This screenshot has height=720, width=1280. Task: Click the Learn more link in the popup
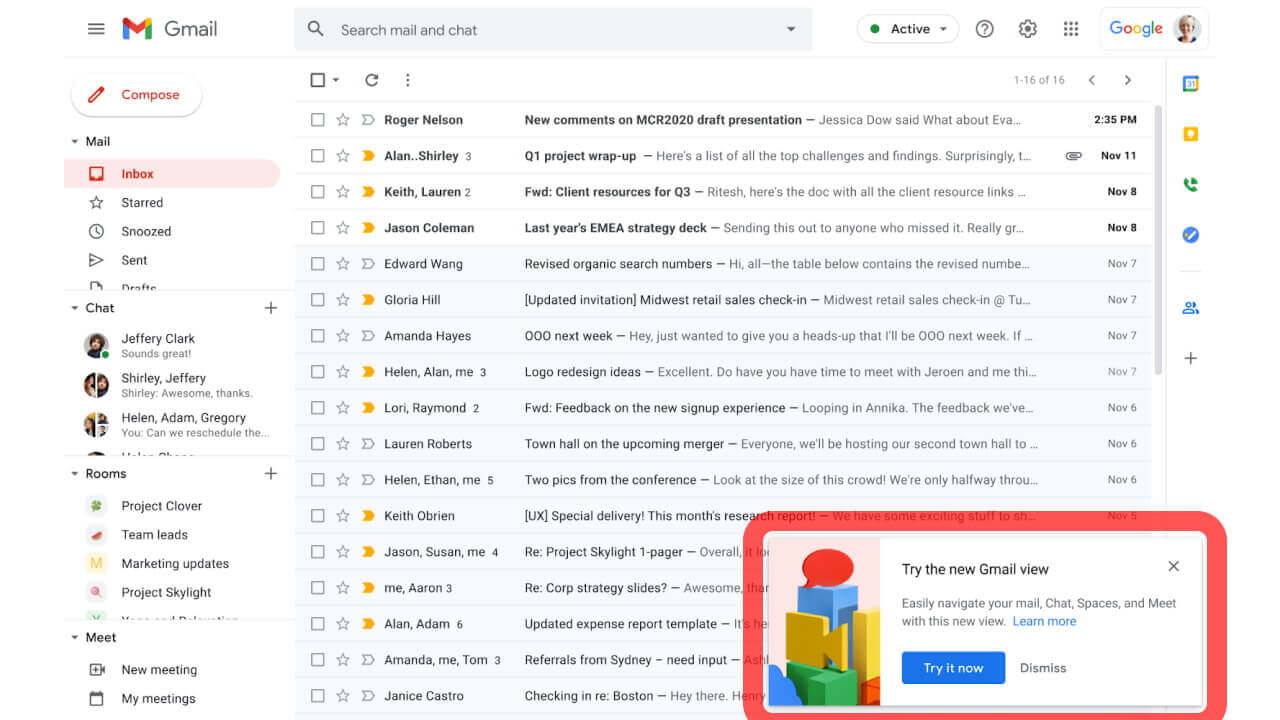(1044, 620)
